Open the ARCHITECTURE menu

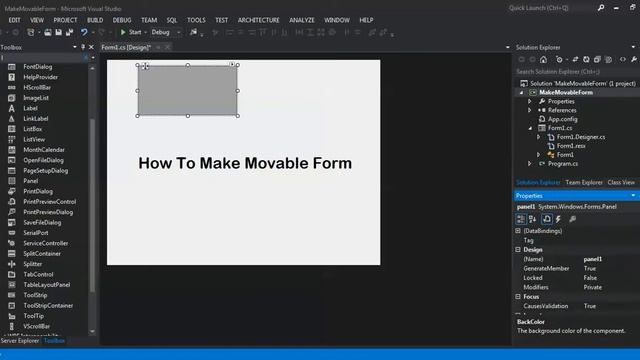258,20
